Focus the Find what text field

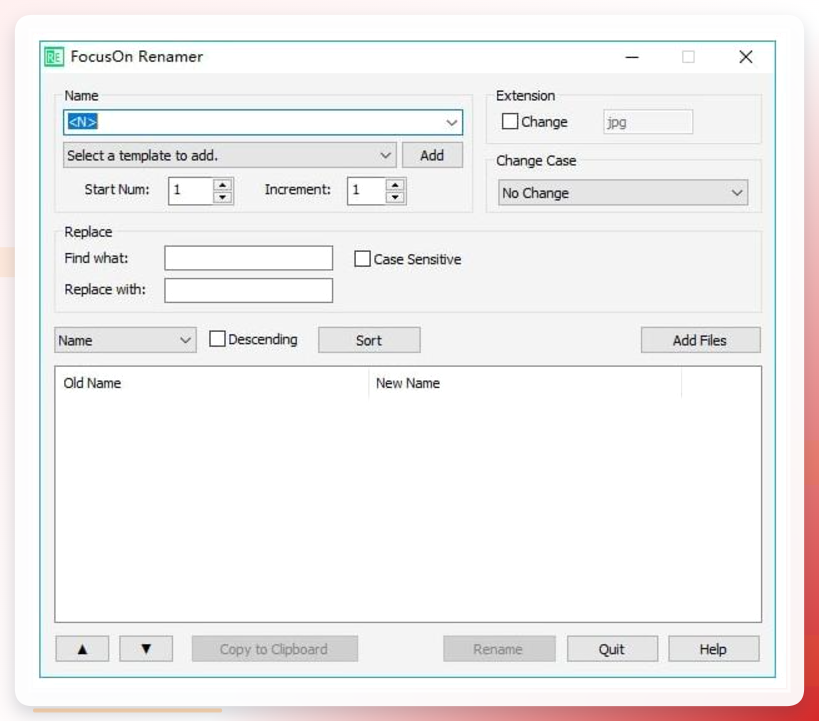point(249,258)
